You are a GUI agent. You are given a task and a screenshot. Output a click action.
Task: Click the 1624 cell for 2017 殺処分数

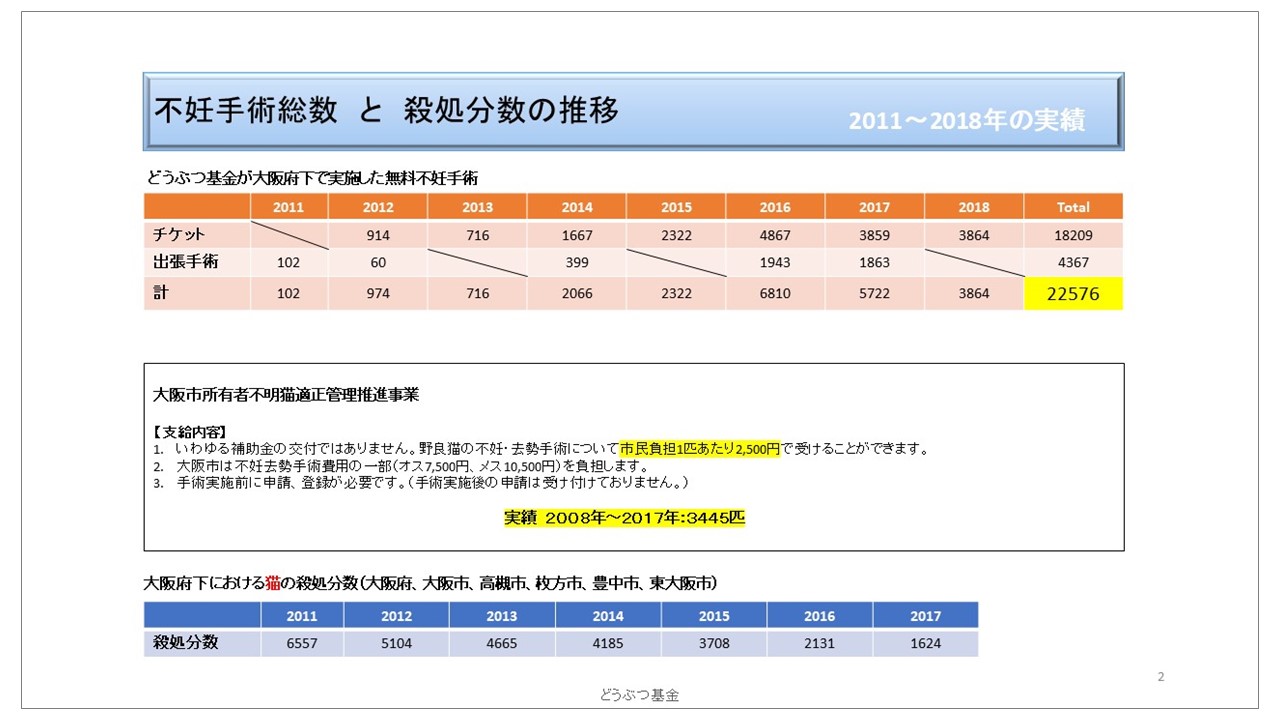tap(925, 643)
